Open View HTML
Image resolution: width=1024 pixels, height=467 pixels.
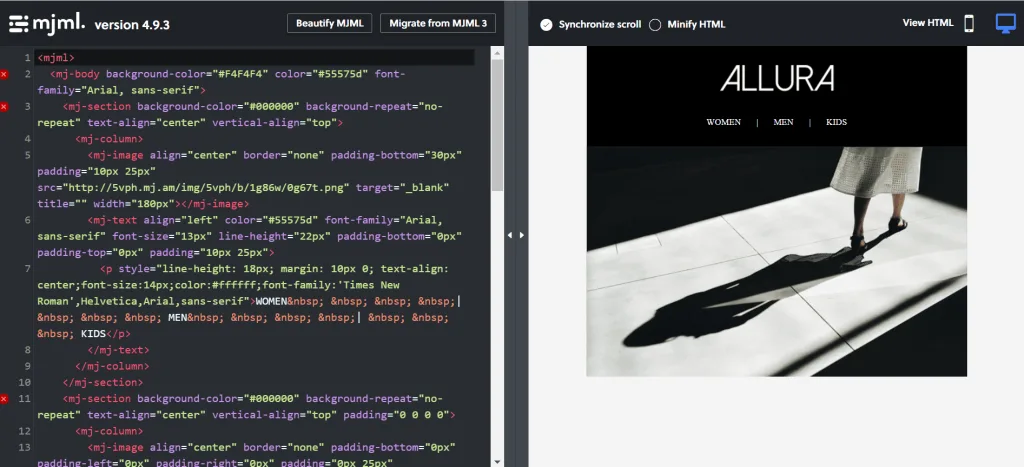click(928, 23)
